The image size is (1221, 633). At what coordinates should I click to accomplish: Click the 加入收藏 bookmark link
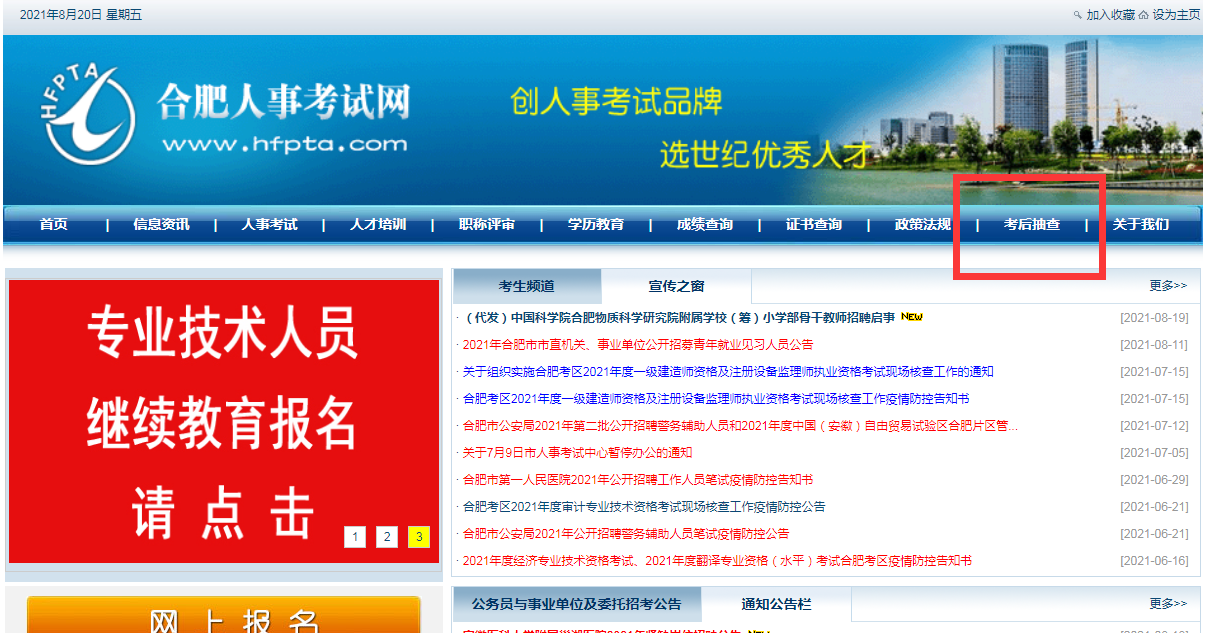[1110, 15]
